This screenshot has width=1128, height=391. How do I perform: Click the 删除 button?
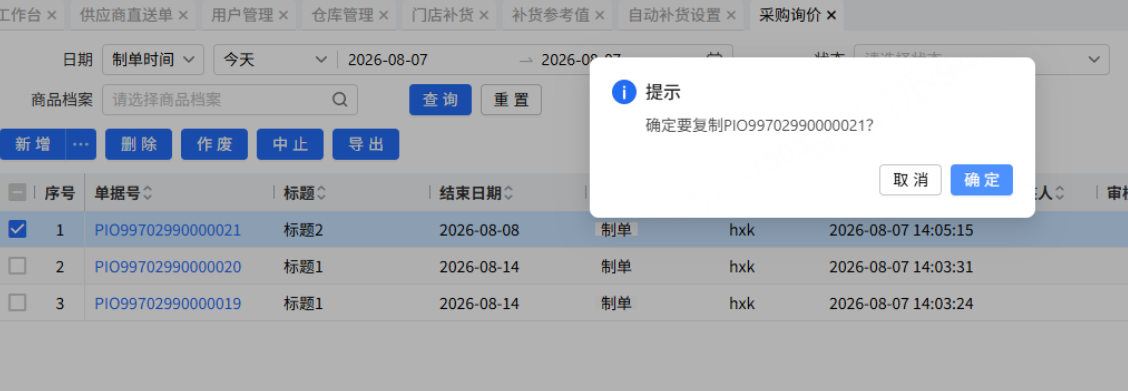(x=139, y=144)
